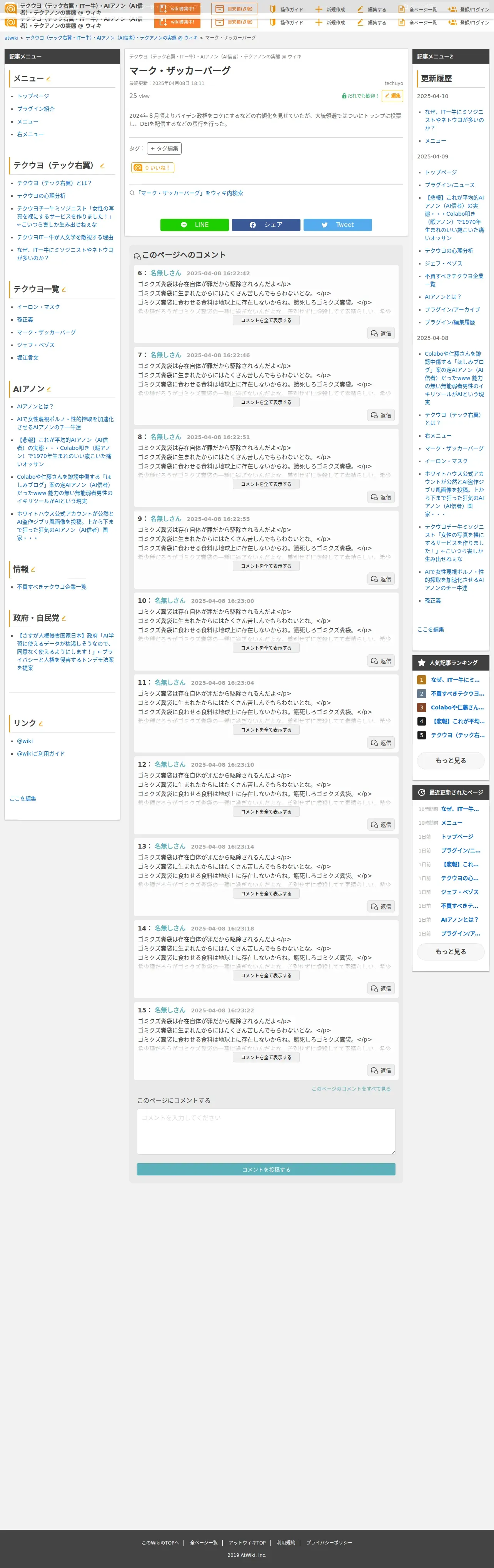Reply to comment 12 with 返信
This screenshot has width=494, height=1568.
coord(381,825)
